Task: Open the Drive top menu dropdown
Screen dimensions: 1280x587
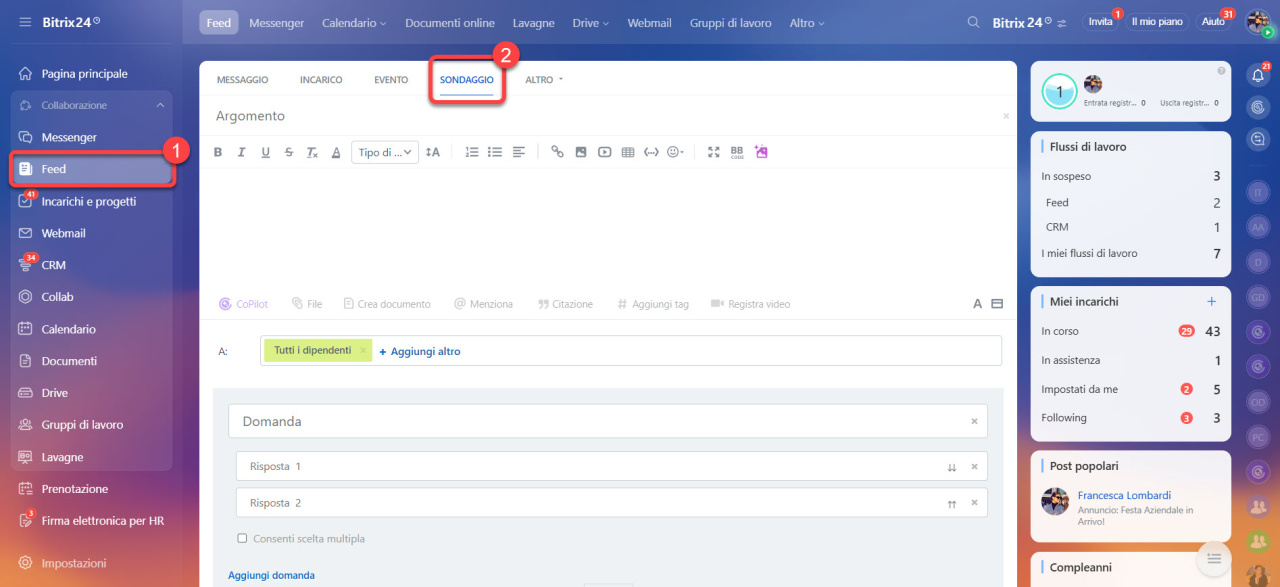Action: pos(591,22)
